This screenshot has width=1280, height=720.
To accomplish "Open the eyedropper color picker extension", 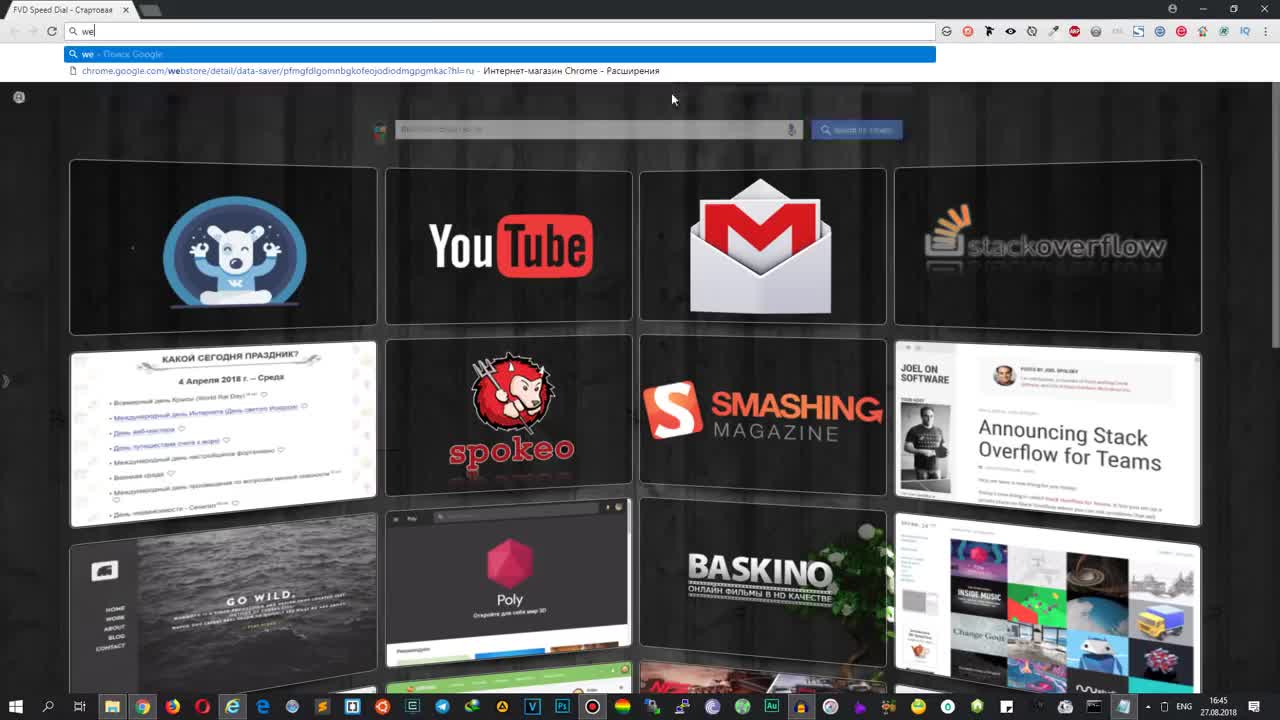I will 1053,31.
